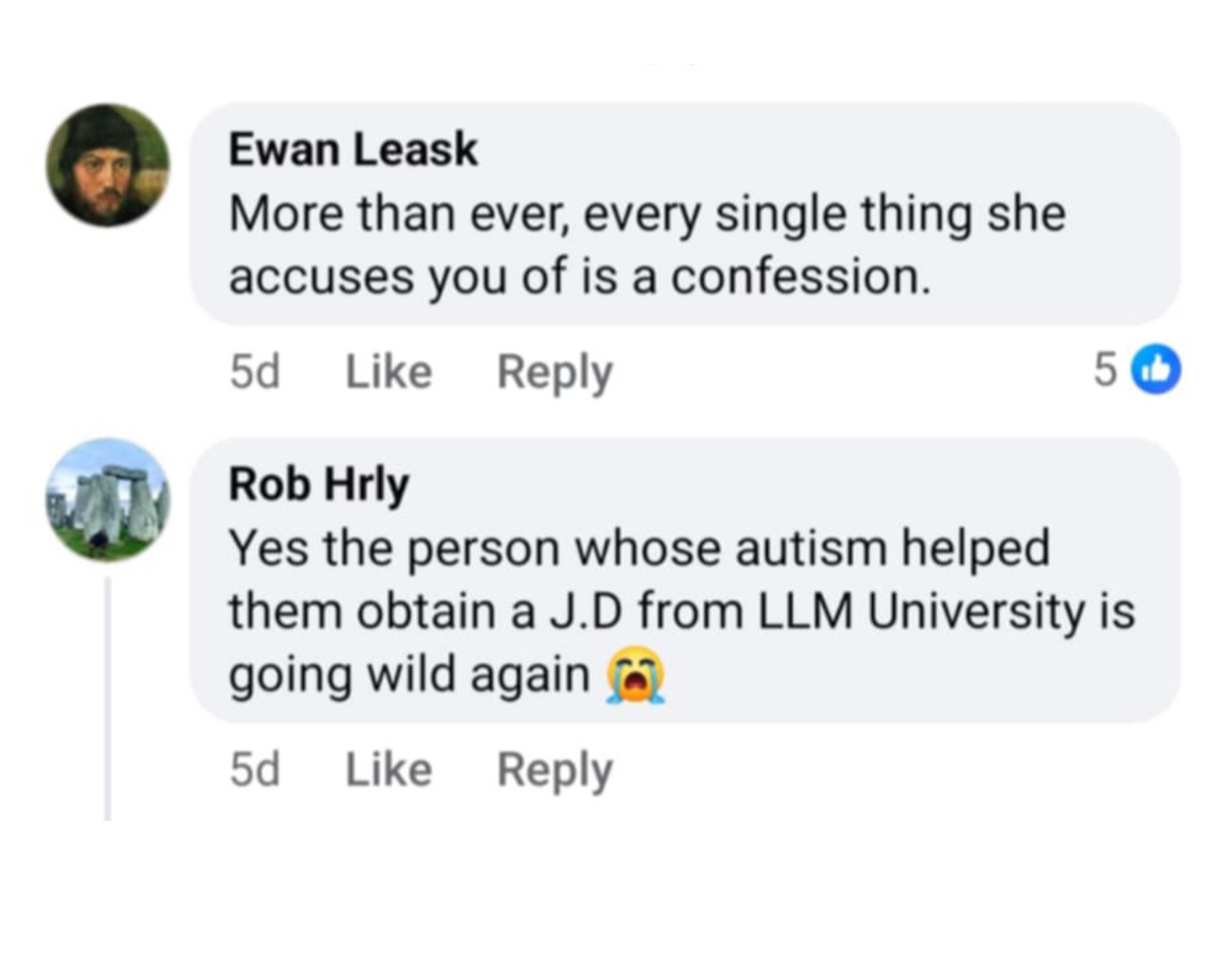
Task: Click the 5d timestamp under Rob's comment
Action: (255, 770)
